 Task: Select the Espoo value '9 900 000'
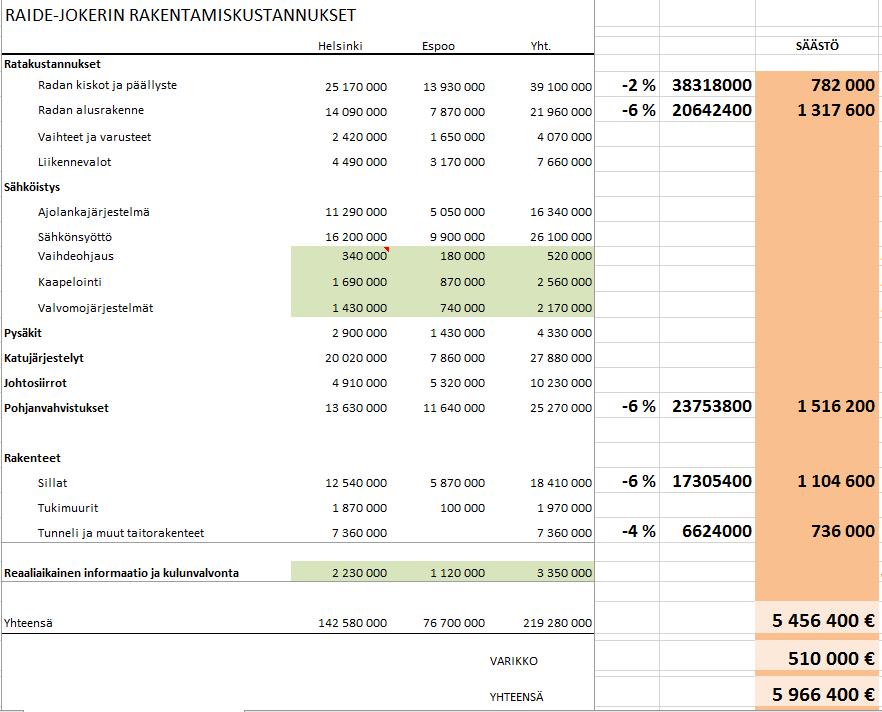point(457,237)
